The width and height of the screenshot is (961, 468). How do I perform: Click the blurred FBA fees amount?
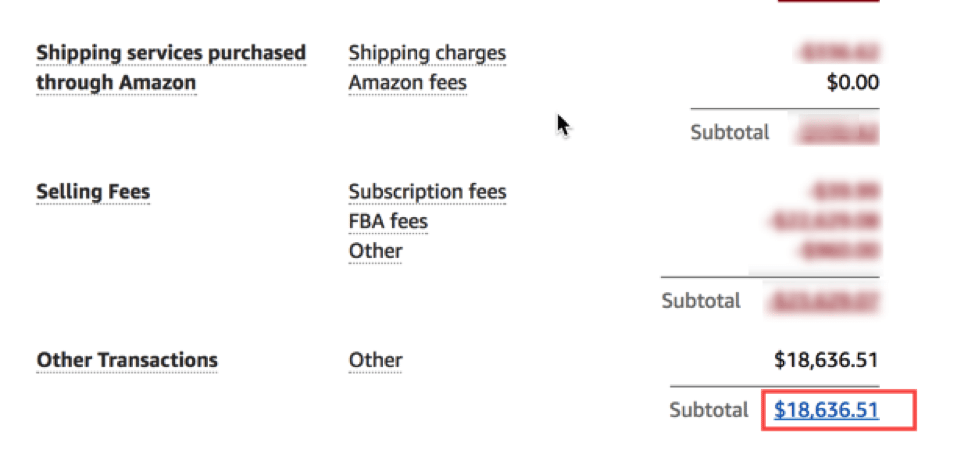(826, 221)
